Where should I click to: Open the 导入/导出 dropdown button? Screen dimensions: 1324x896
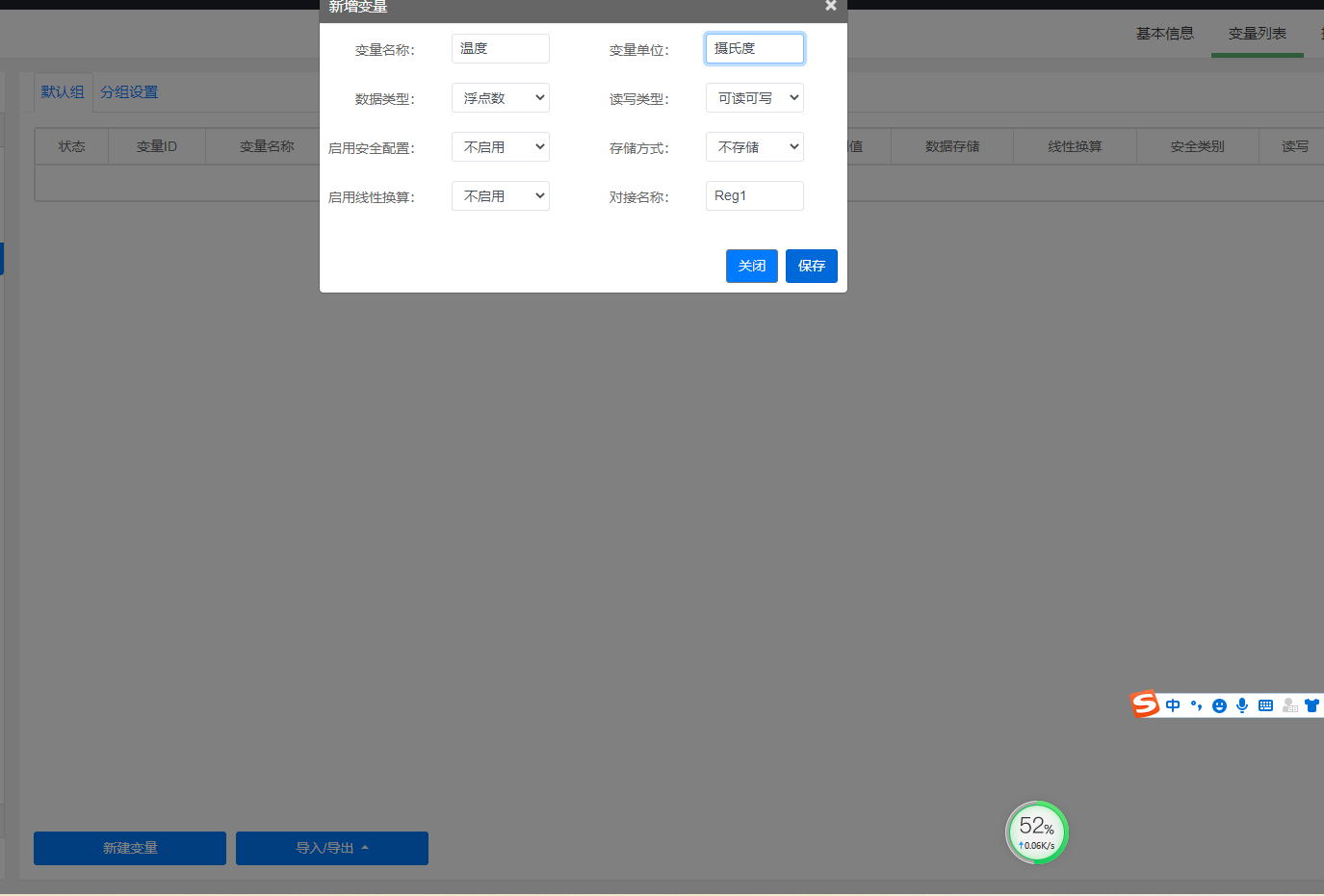(x=332, y=848)
